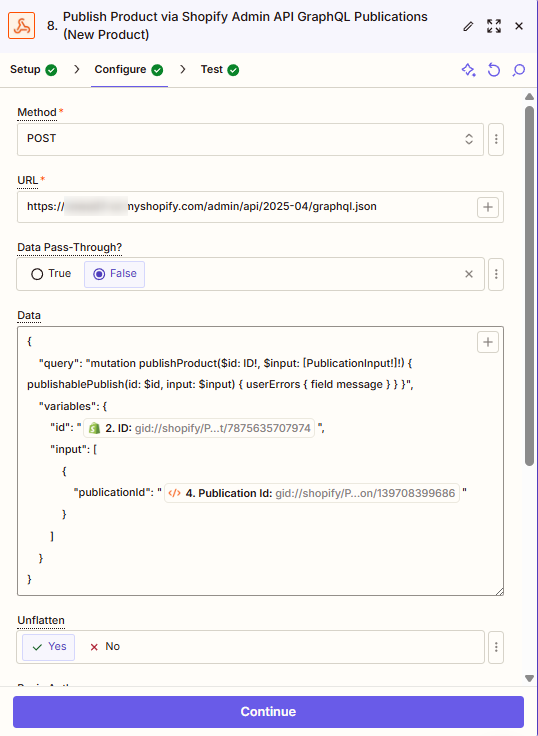Click the URL field label
538x736 pixels.
pos(28,180)
